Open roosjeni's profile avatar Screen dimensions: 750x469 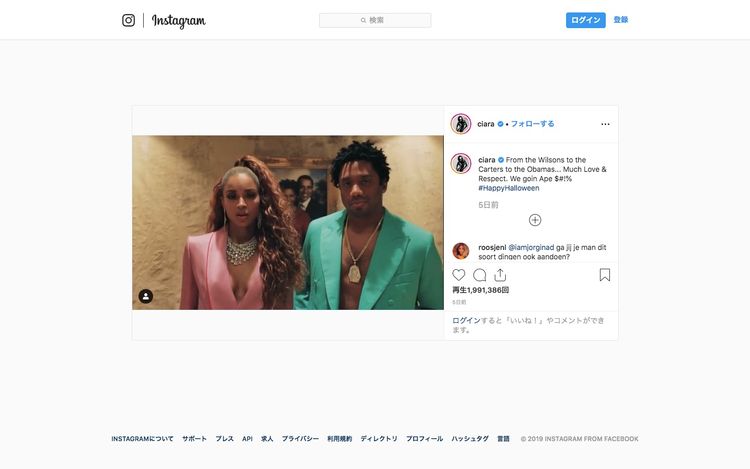461,251
